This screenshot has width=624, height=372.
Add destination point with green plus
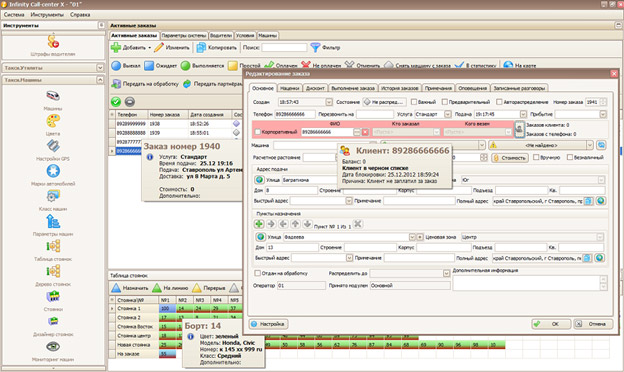[x=259, y=224]
